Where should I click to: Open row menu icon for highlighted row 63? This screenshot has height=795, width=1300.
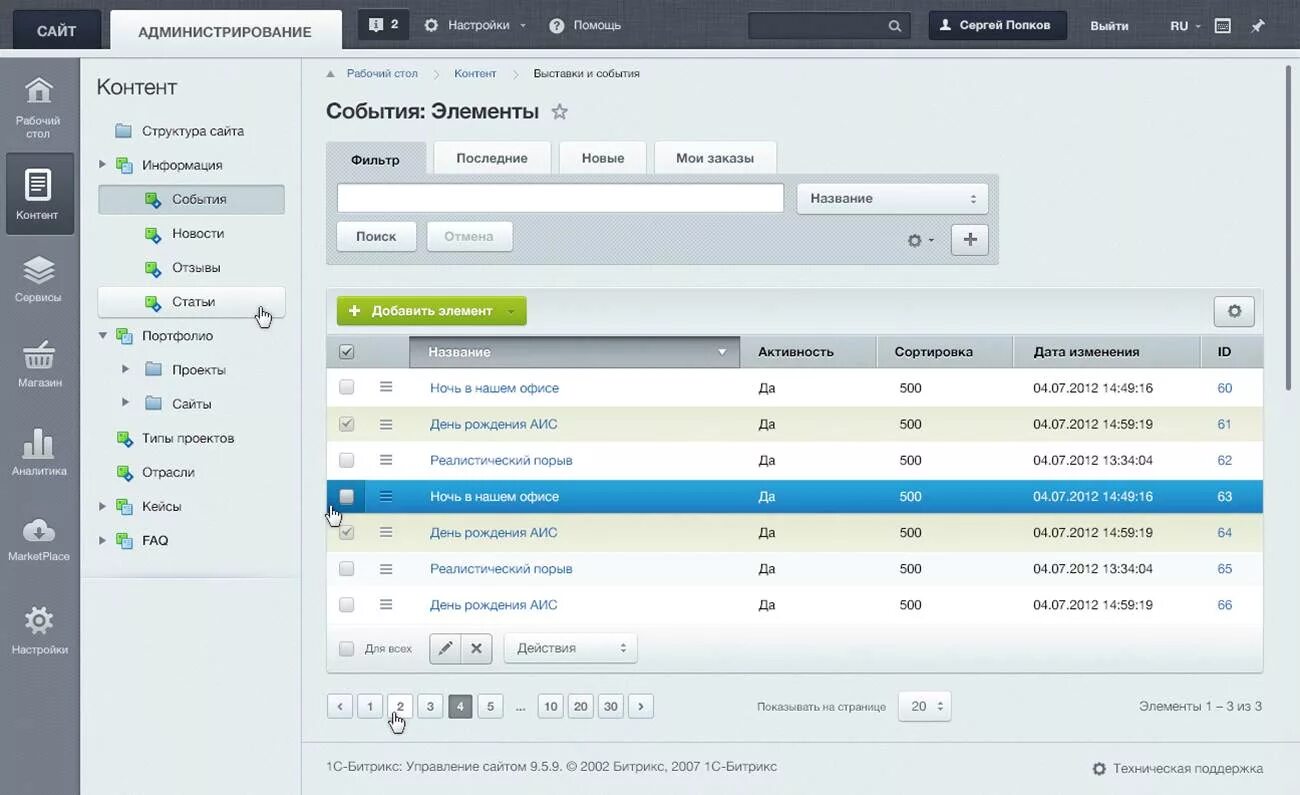(386, 496)
